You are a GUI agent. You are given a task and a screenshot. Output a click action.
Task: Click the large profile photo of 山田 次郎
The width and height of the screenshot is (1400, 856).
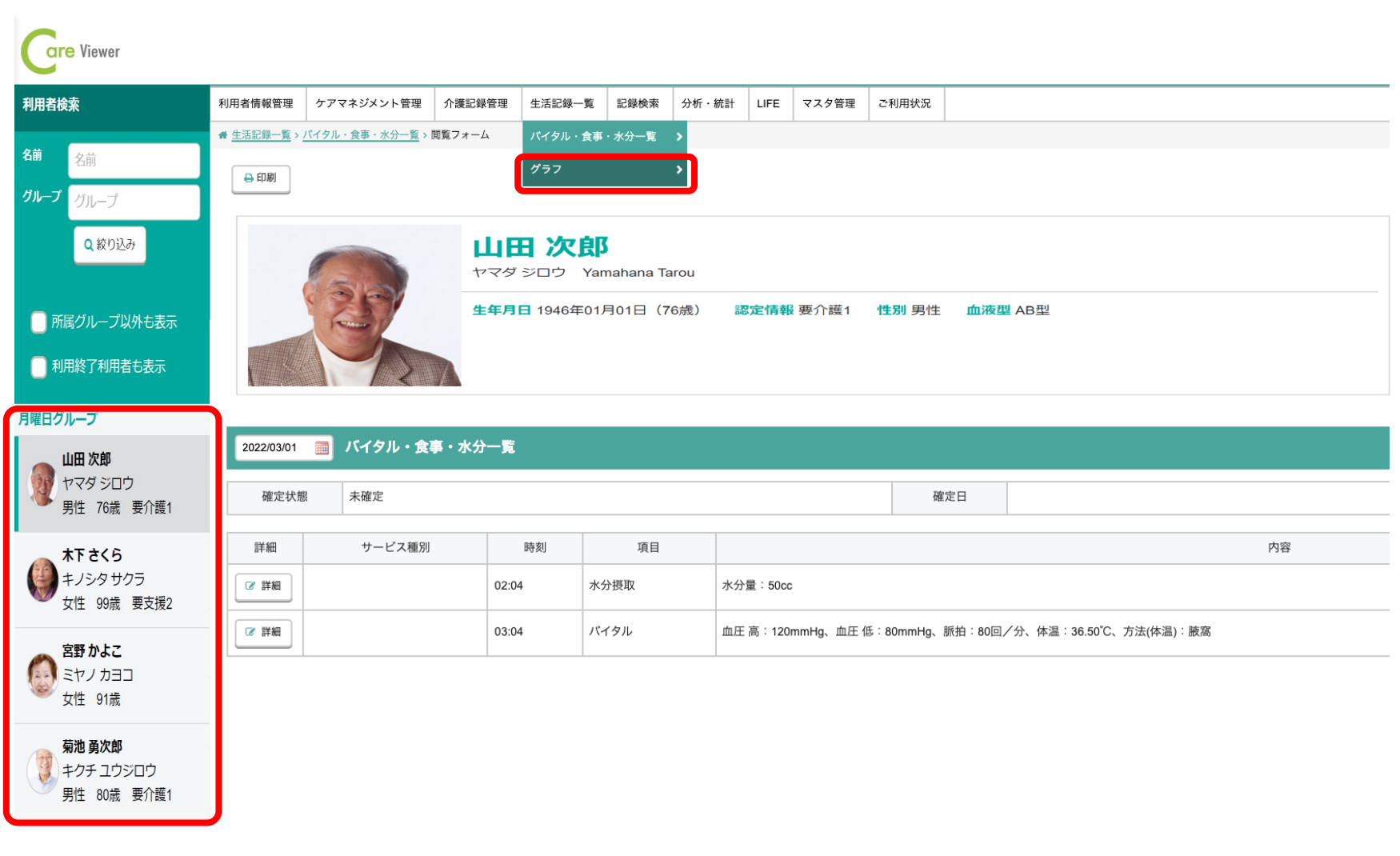pyautogui.click(x=354, y=306)
